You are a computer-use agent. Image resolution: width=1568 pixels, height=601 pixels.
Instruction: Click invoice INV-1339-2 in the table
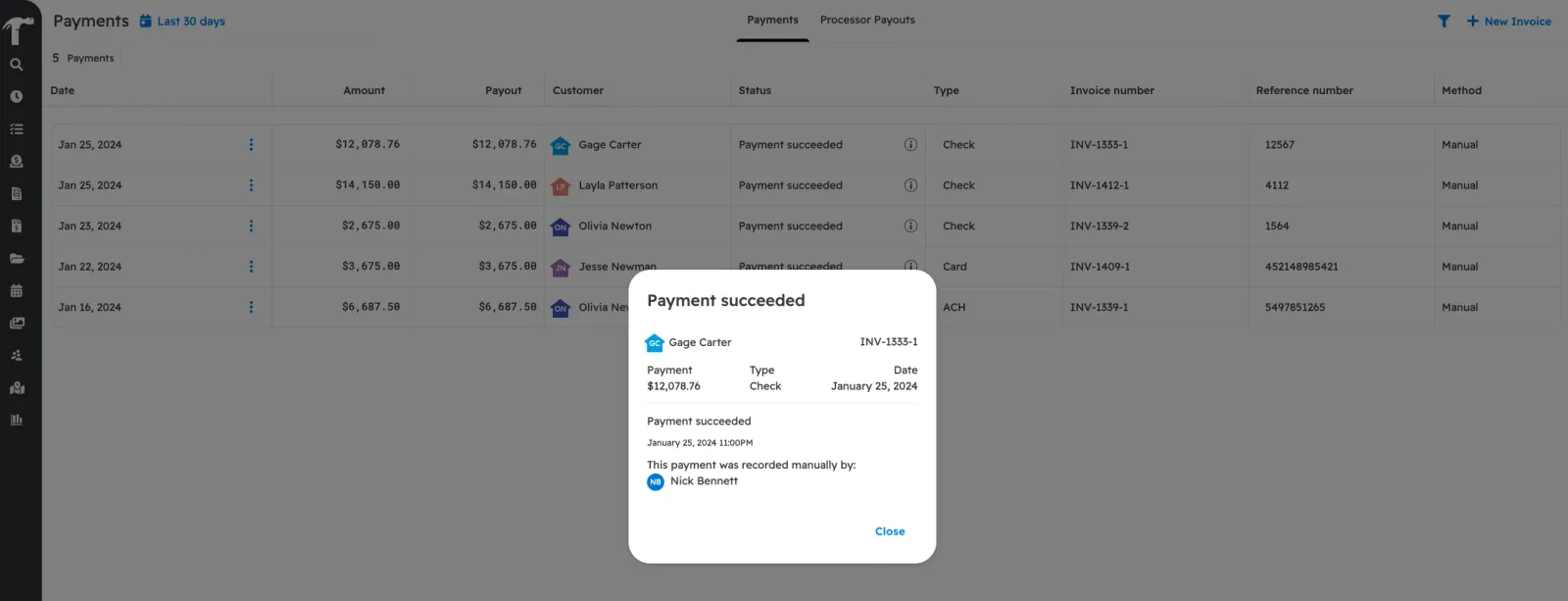(x=1099, y=225)
